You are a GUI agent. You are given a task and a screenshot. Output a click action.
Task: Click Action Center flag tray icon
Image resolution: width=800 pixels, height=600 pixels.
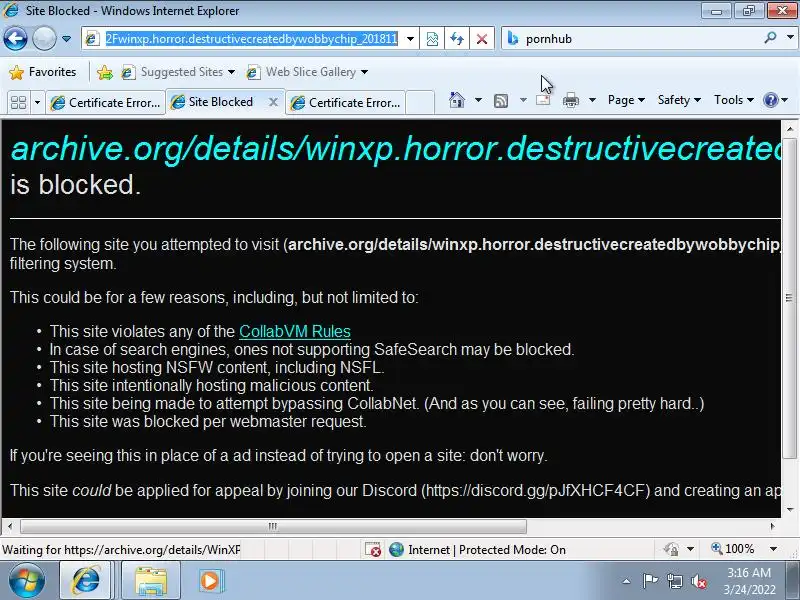click(650, 581)
